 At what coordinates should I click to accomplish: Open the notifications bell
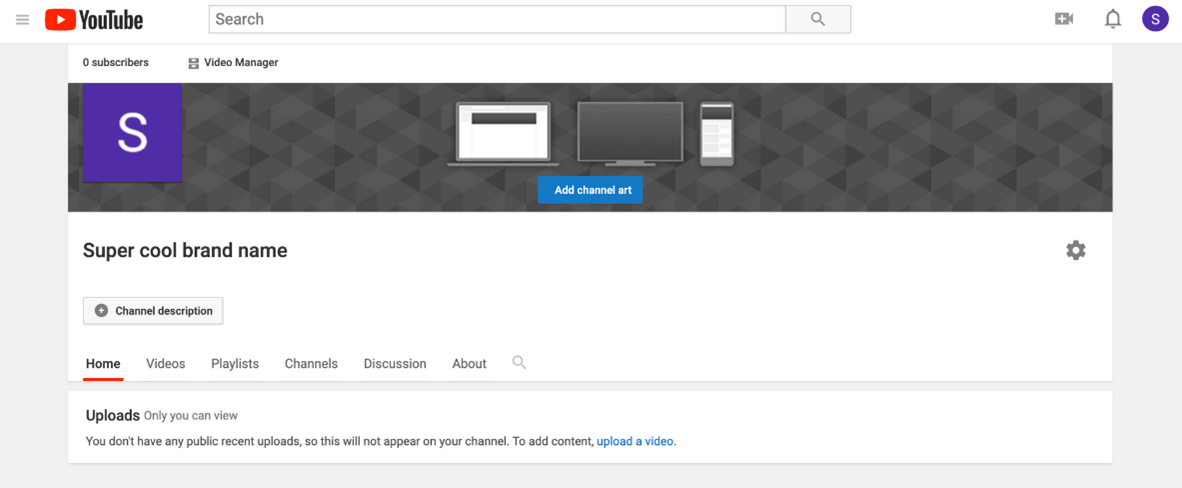pos(1112,19)
